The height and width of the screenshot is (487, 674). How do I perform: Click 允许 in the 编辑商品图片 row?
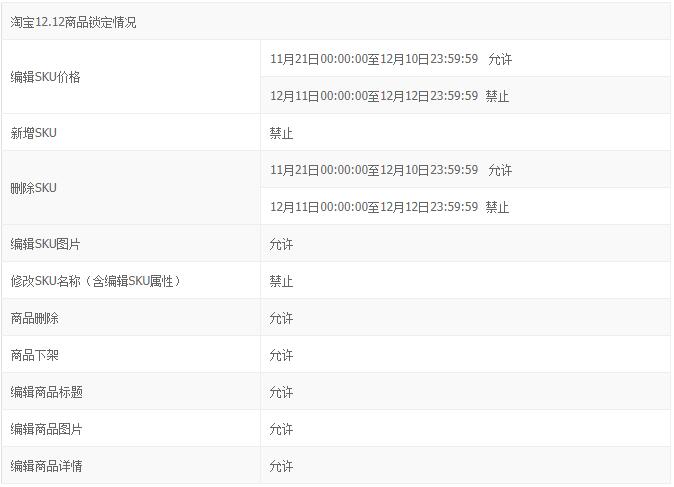click(281, 429)
